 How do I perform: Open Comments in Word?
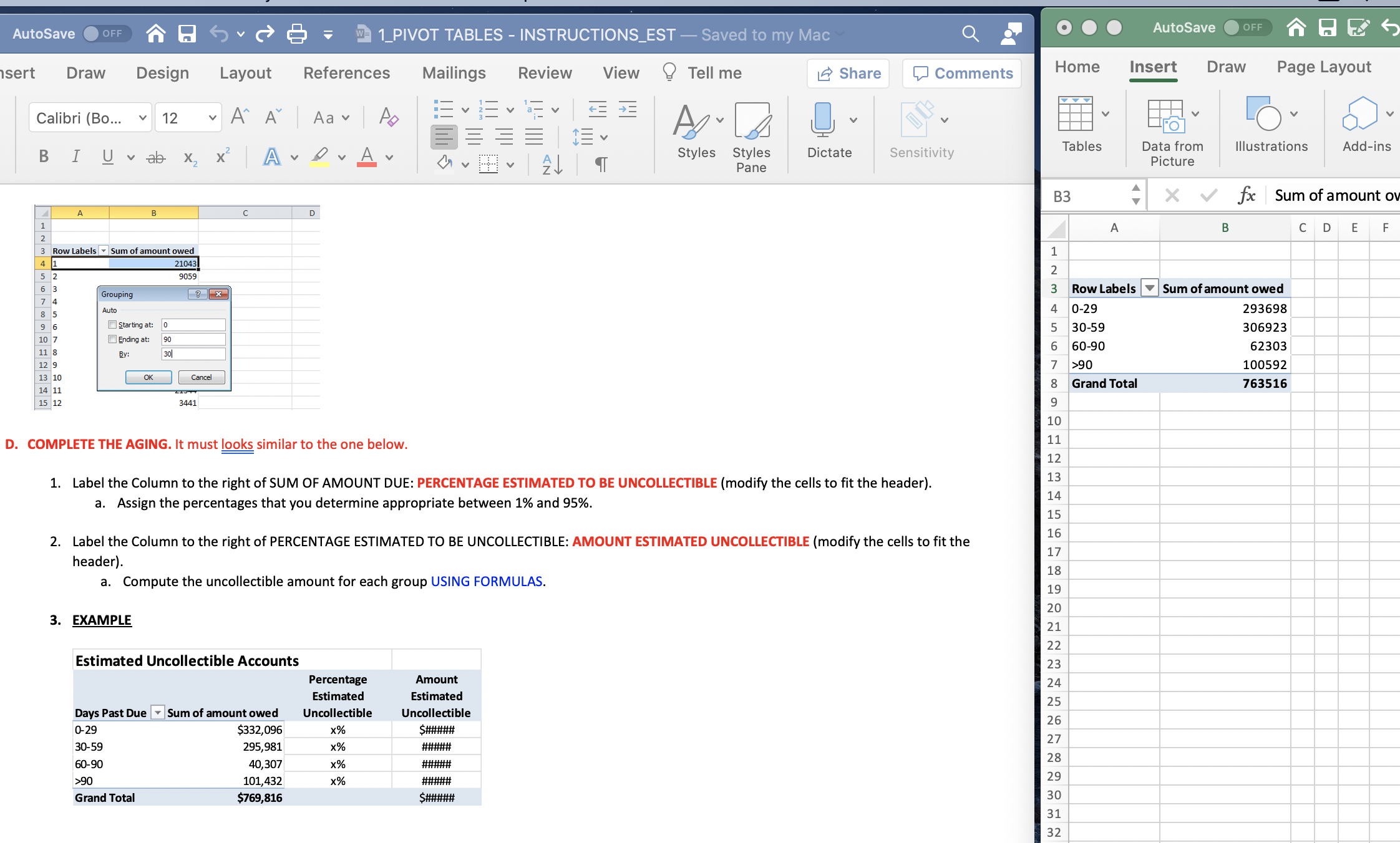[961, 73]
